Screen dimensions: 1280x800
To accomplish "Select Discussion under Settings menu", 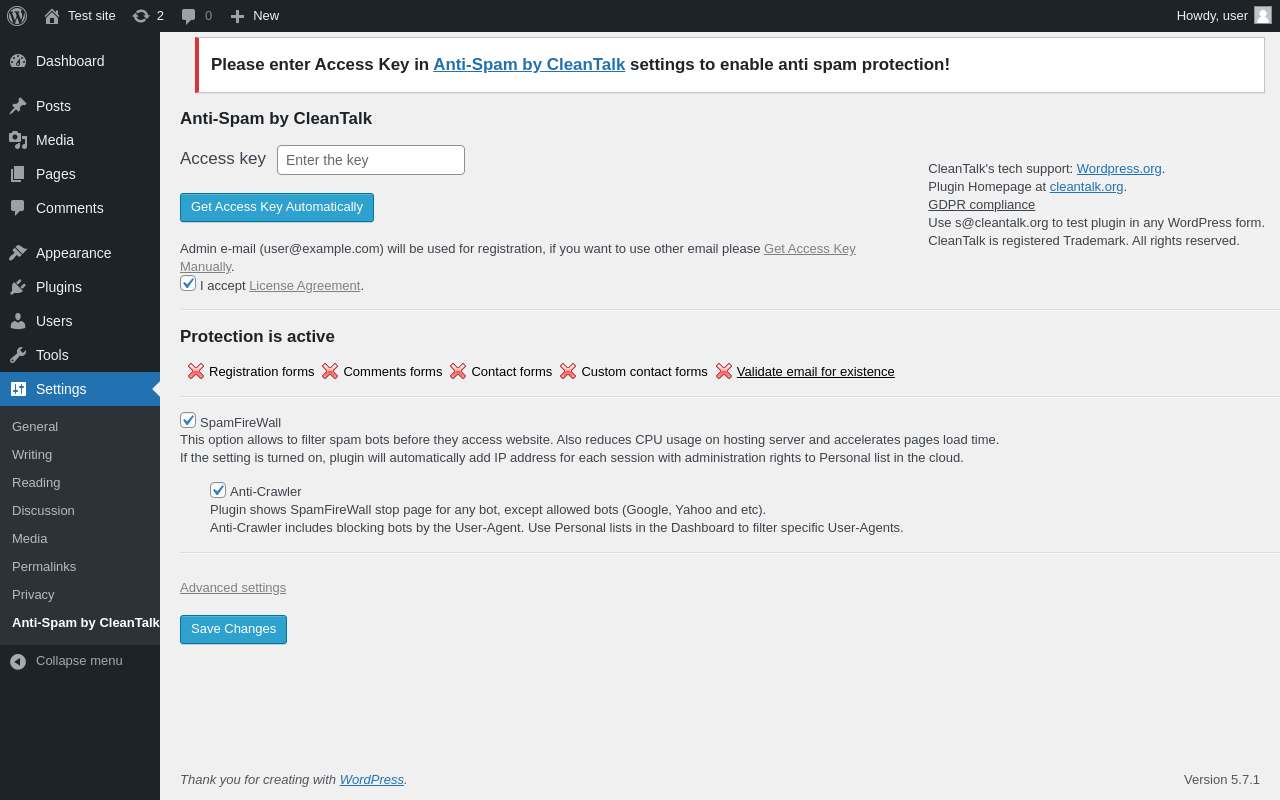I will pyautogui.click(x=43, y=510).
